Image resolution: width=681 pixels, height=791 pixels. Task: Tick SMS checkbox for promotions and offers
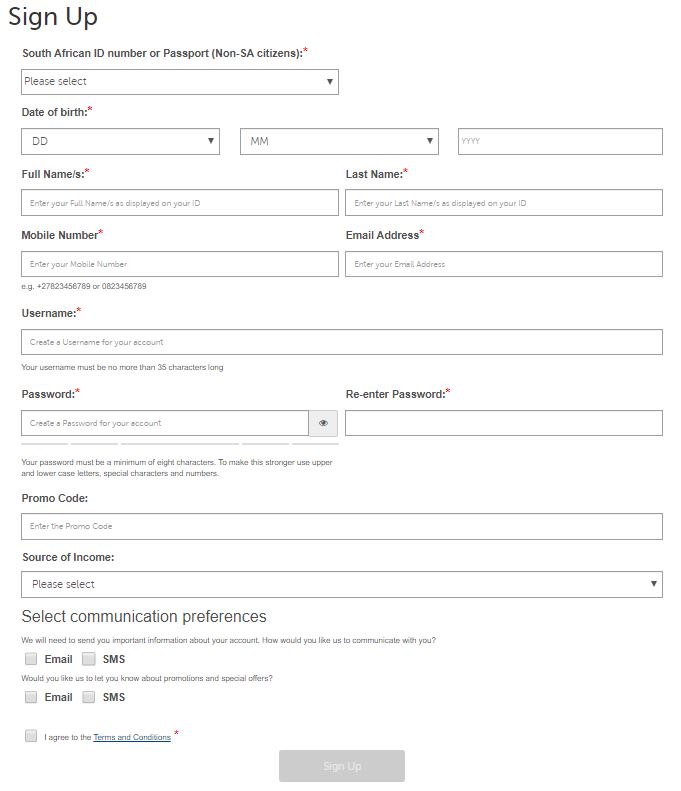click(89, 697)
